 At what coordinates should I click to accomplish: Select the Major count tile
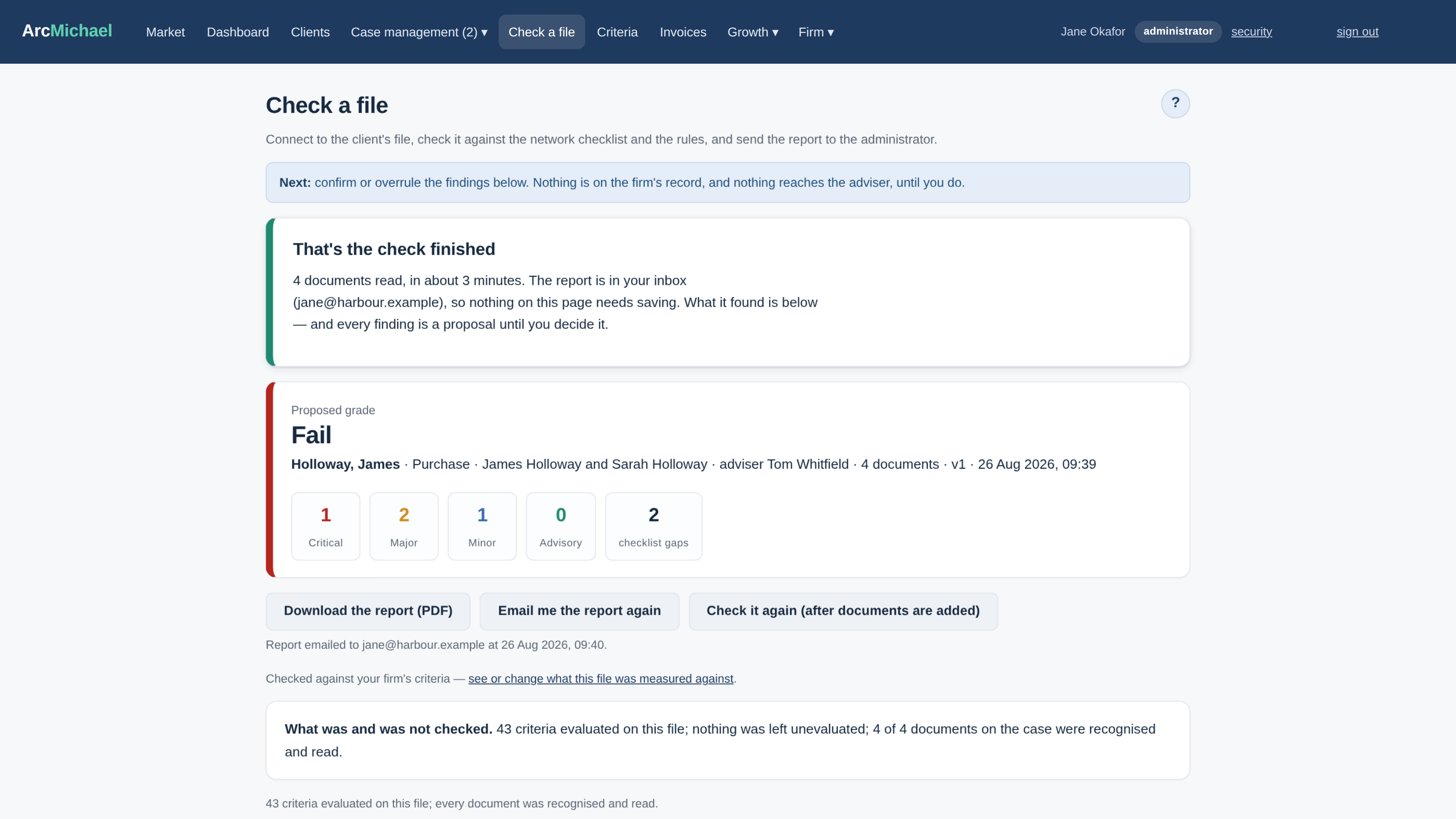[x=404, y=526]
